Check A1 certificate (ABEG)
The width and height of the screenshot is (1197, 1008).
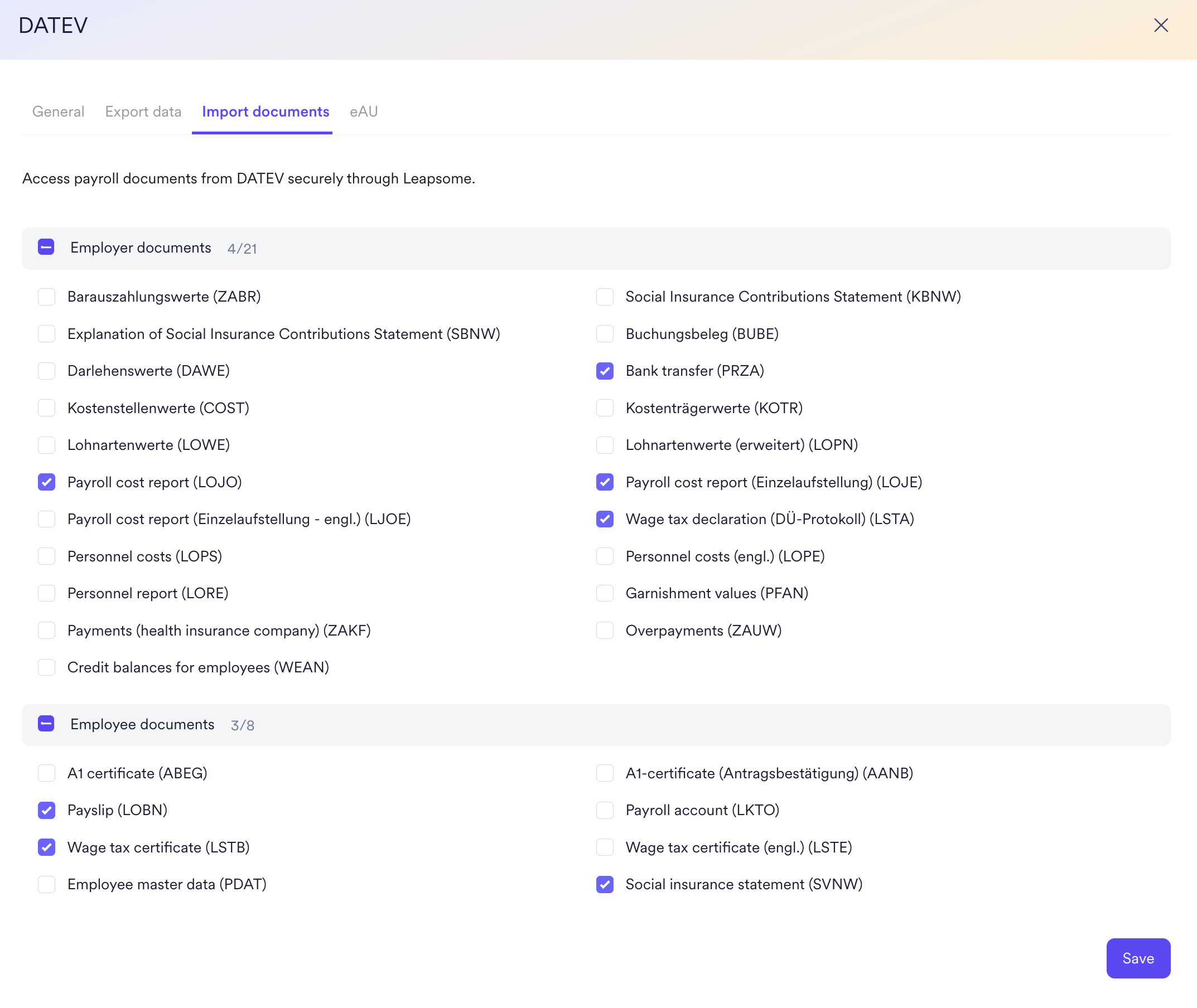coord(46,773)
